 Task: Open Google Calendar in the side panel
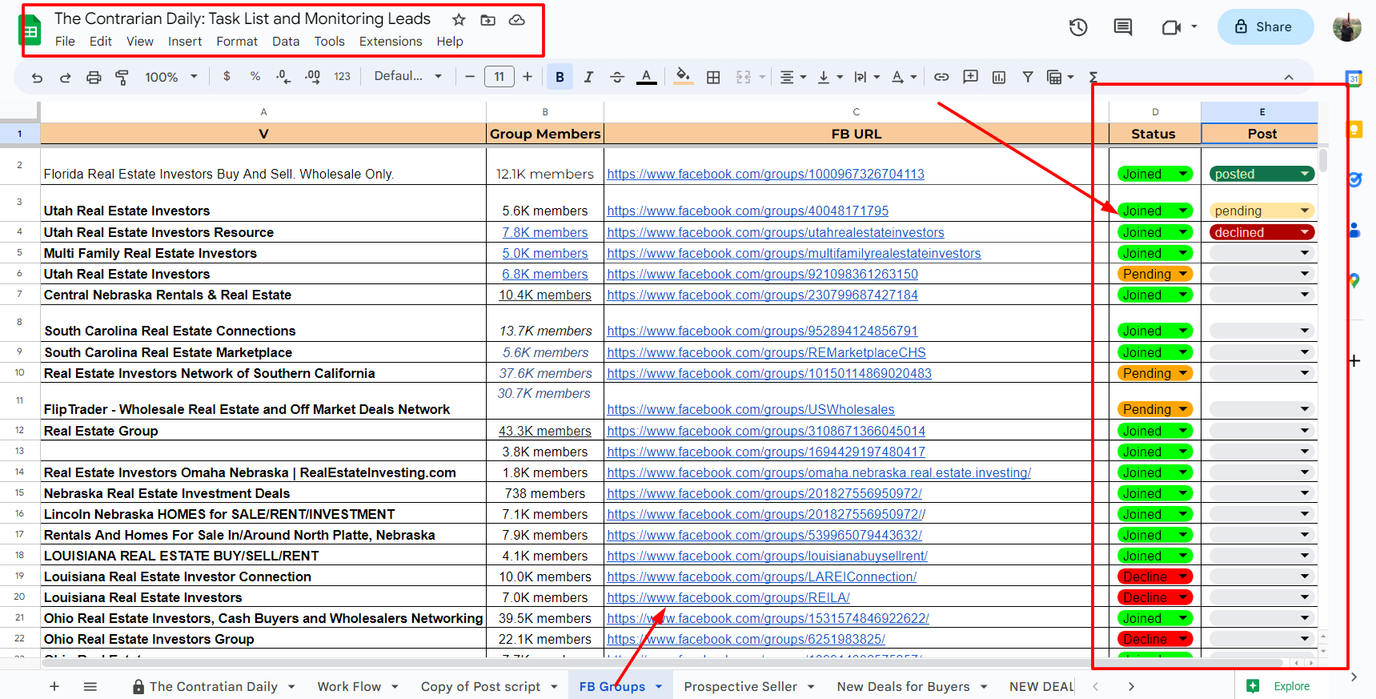click(x=1354, y=78)
